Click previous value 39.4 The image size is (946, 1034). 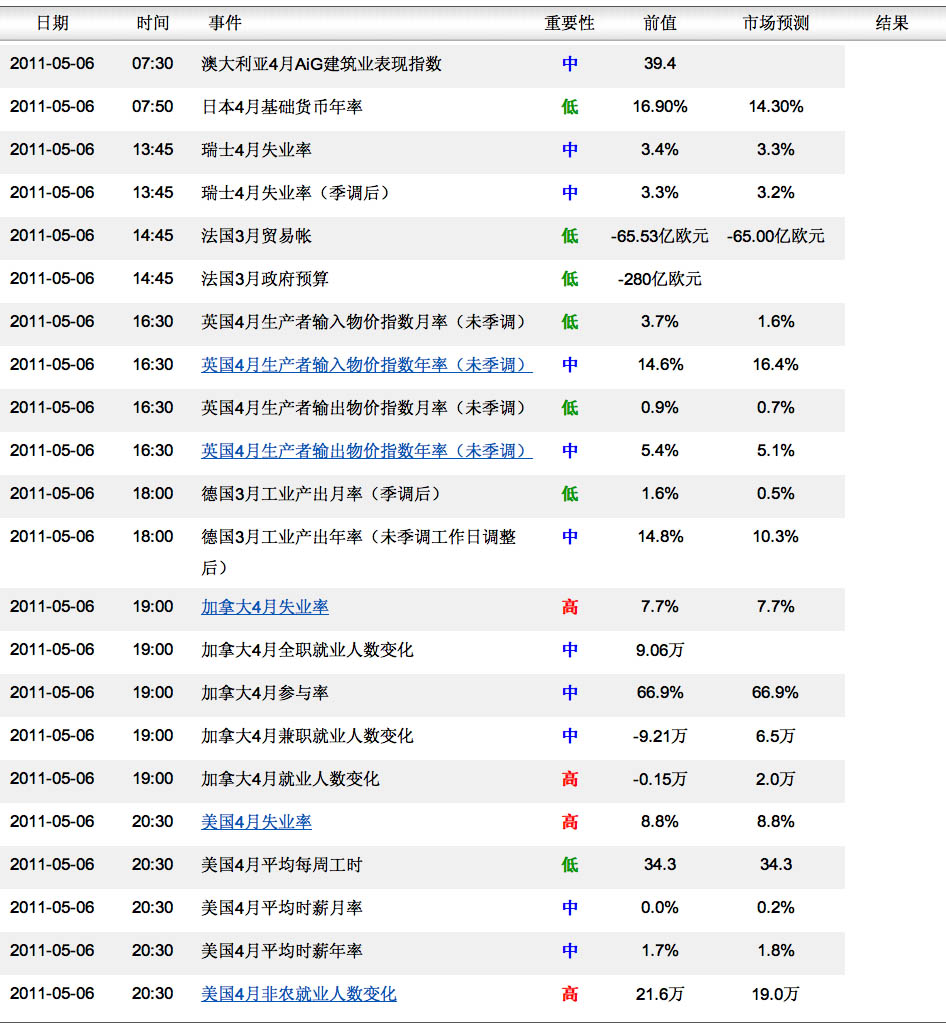pyautogui.click(x=660, y=64)
